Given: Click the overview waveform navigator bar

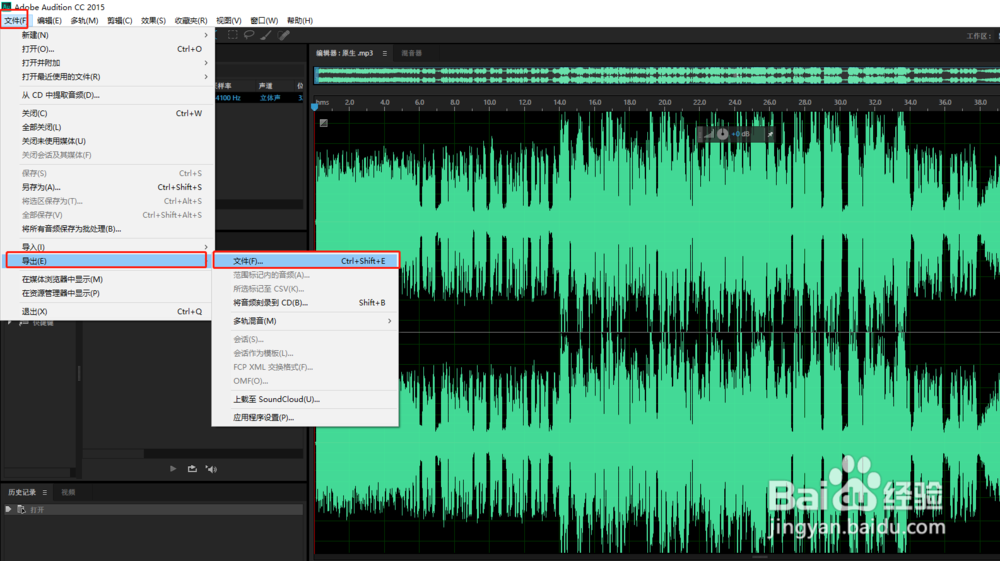Looking at the screenshot, I should (x=657, y=75).
